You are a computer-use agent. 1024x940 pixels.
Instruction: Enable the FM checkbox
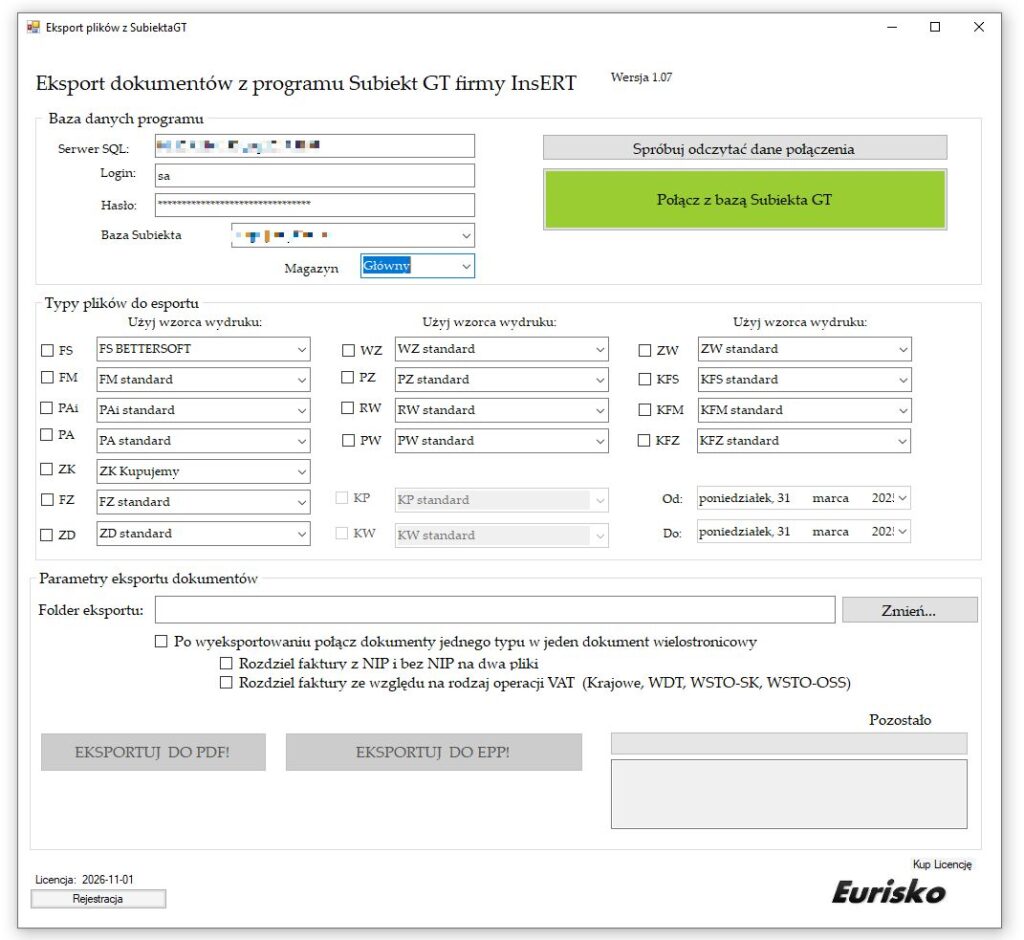pyautogui.click(x=47, y=378)
